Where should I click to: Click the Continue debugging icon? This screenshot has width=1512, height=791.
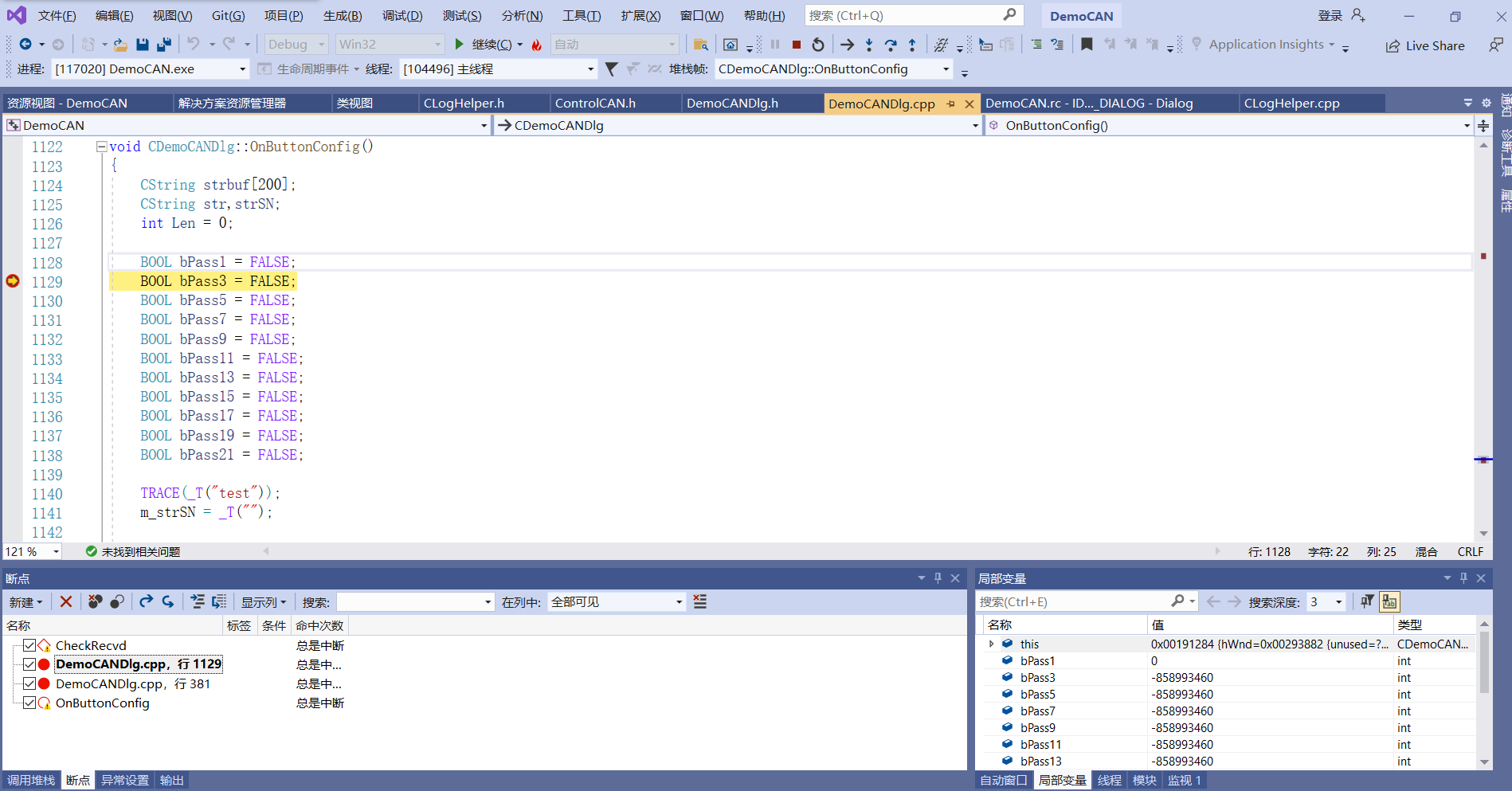pos(460,44)
